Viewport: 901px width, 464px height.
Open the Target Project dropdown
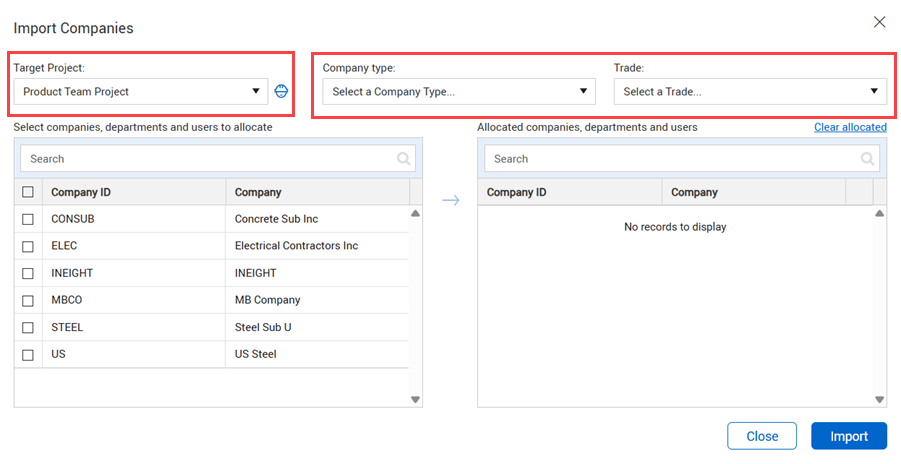coord(141,92)
